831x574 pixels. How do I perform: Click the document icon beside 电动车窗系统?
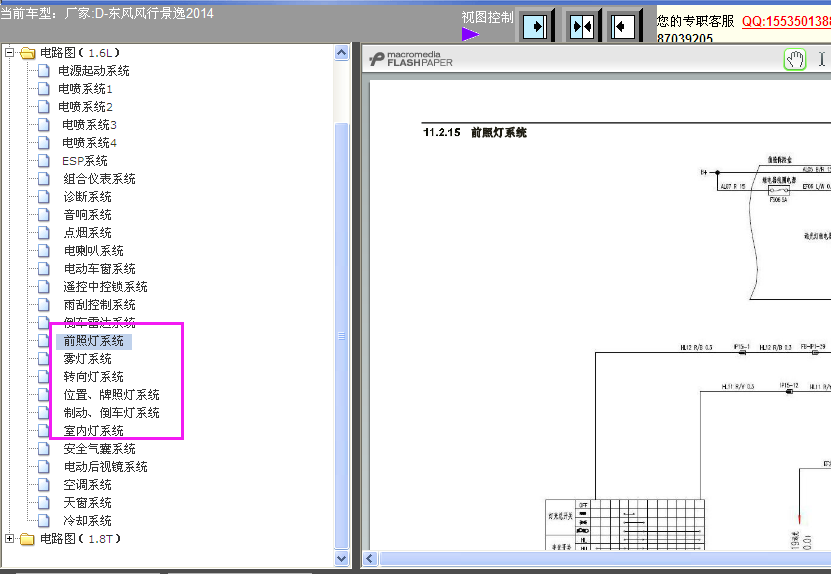click(44, 269)
